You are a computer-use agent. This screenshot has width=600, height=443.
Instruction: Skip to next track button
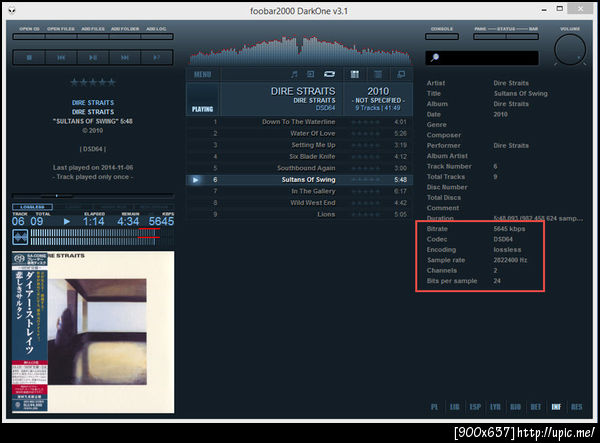(x=125, y=57)
